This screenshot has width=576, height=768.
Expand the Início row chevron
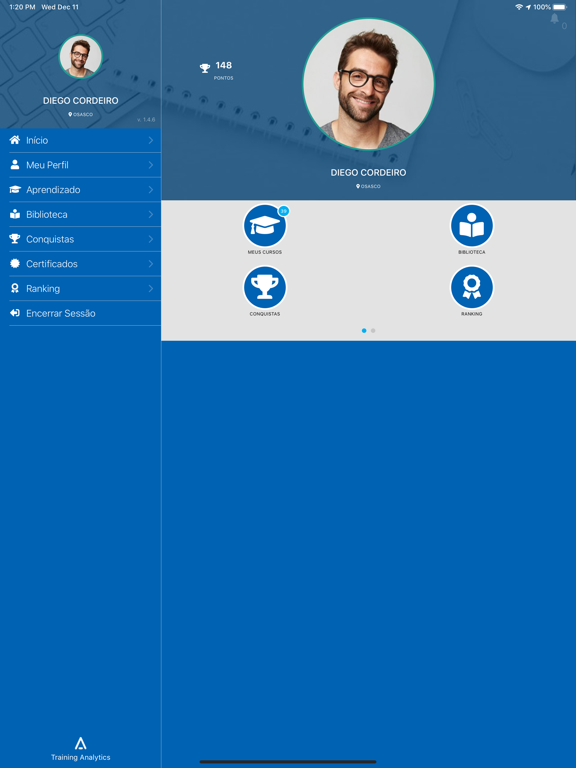[151, 140]
